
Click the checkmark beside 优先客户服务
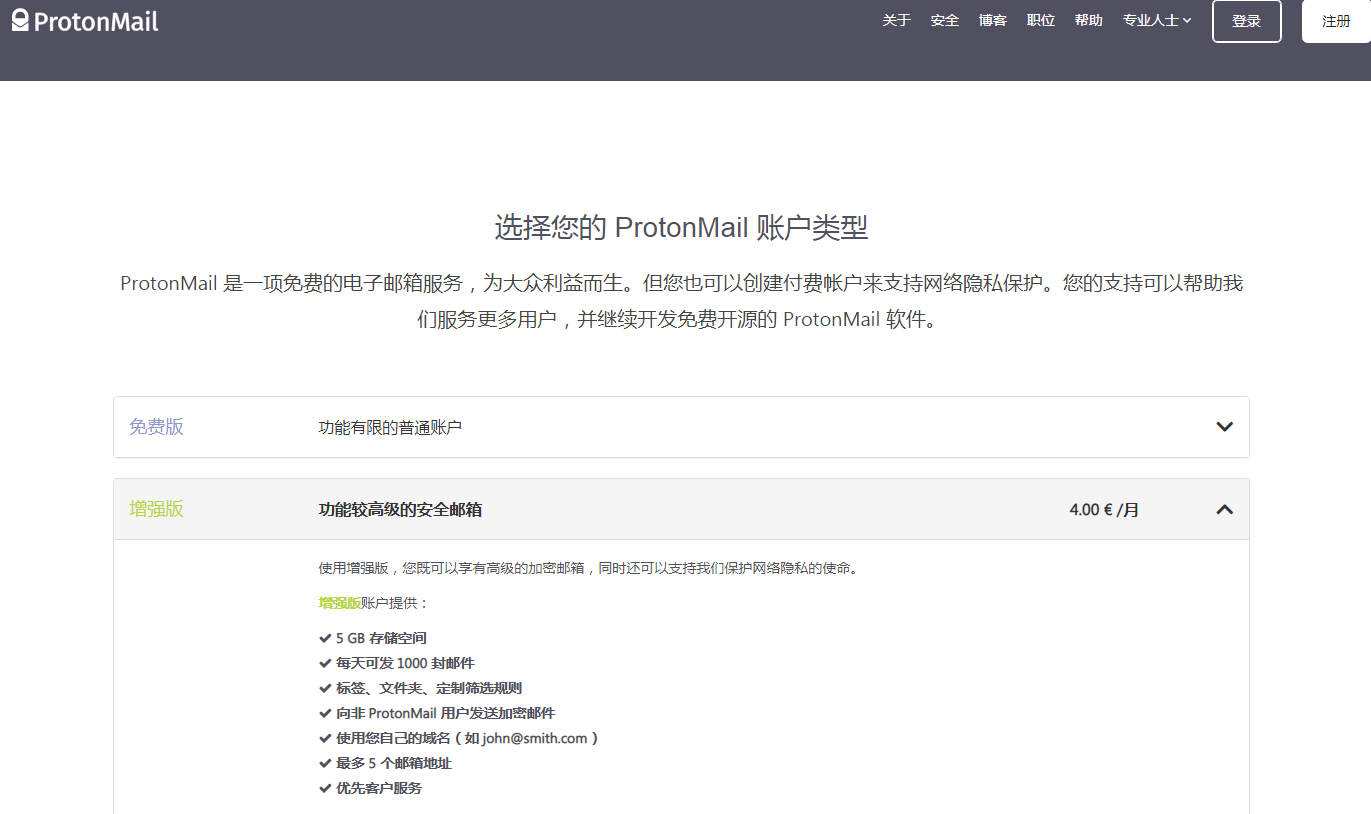(x=325, y=788)
